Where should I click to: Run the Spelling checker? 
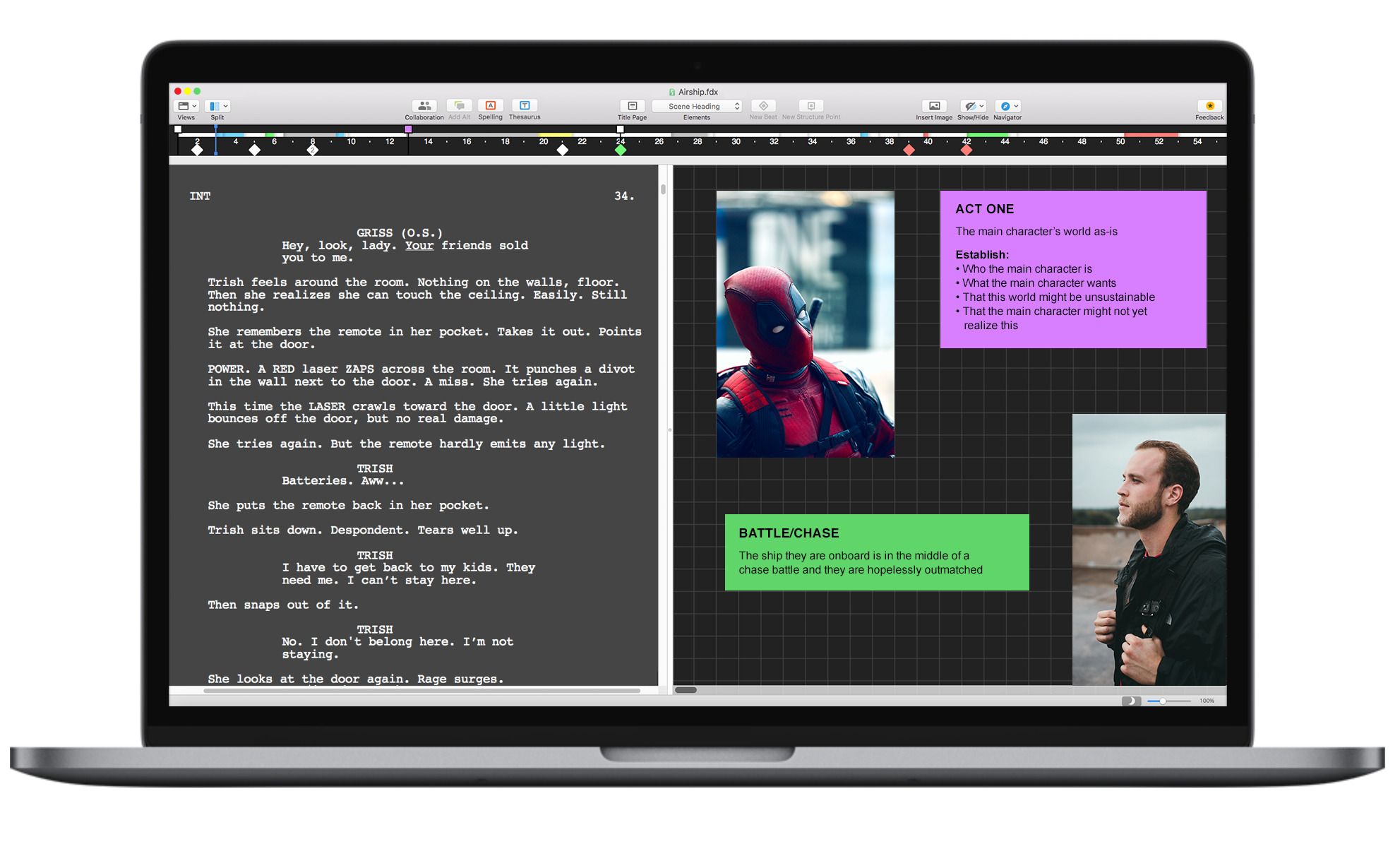point(490,106)
